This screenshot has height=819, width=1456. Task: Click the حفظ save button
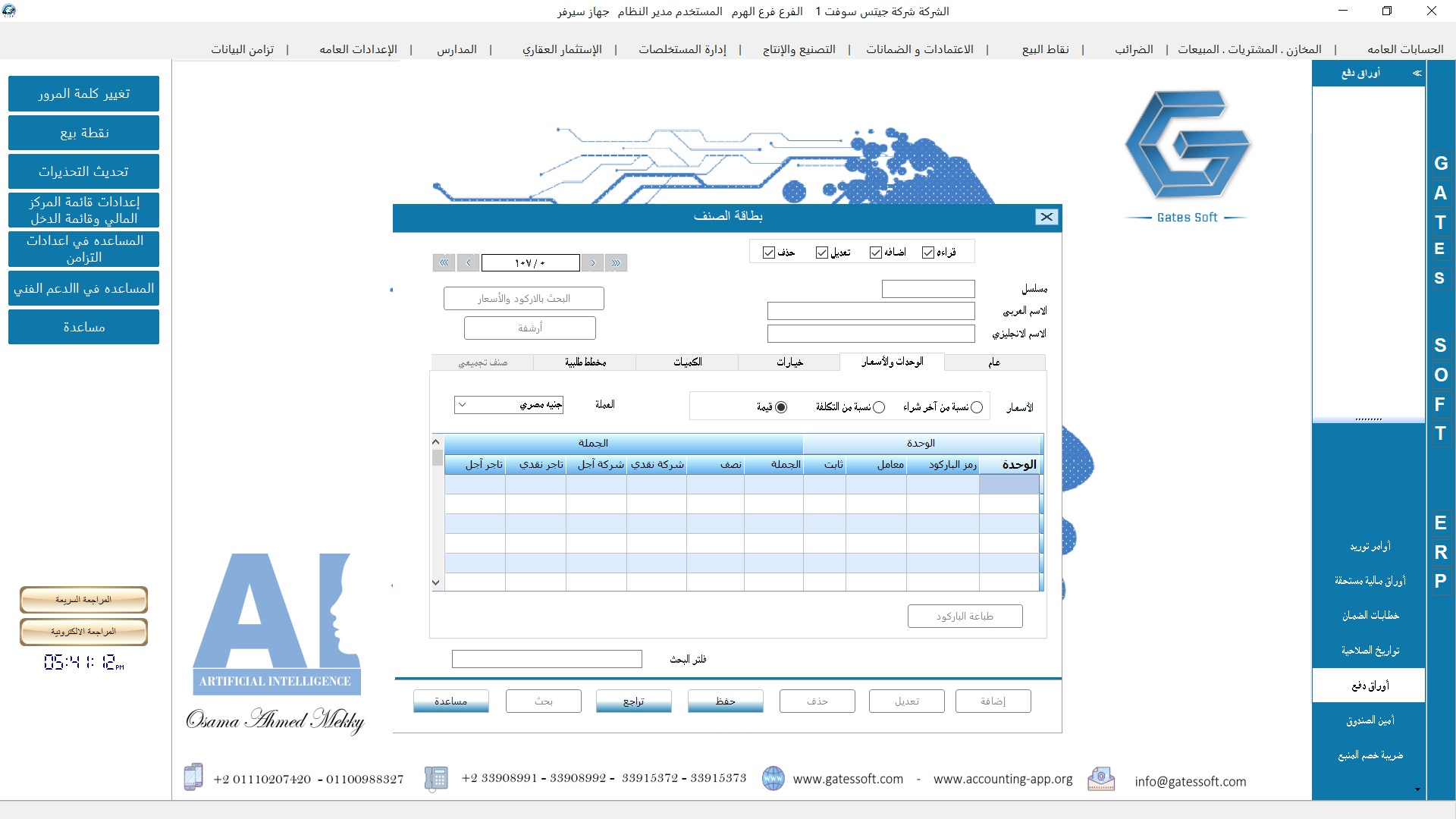tap(726, 701)
